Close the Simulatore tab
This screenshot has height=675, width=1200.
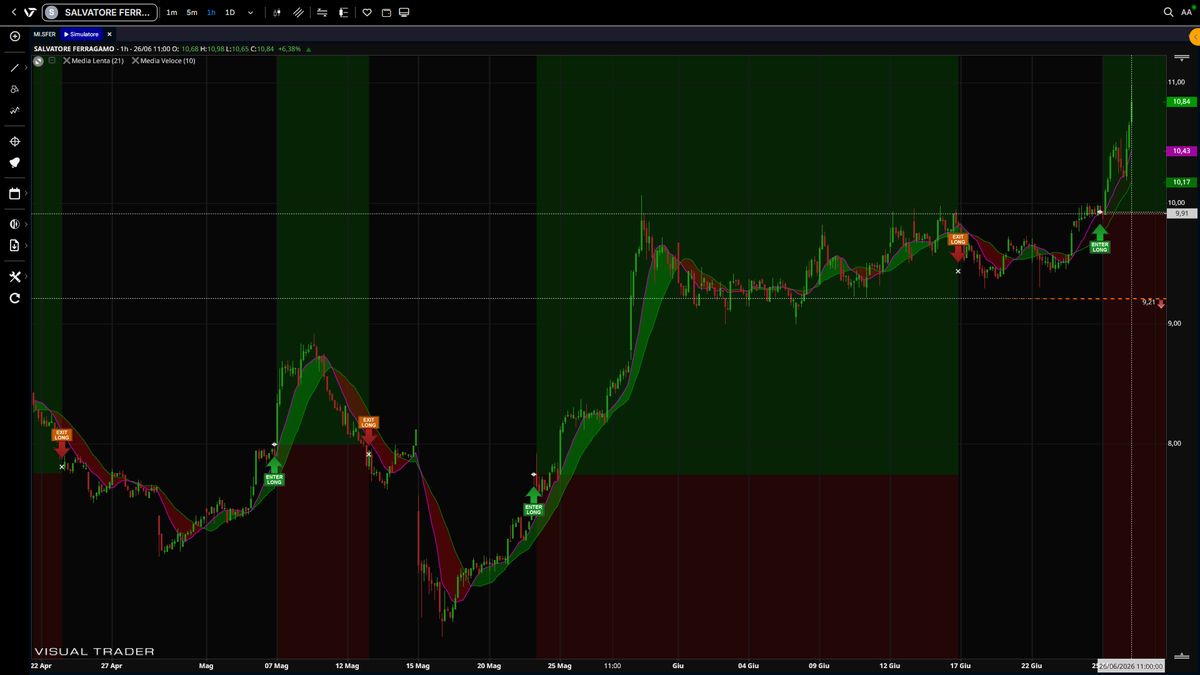click(x=110, y=34)
